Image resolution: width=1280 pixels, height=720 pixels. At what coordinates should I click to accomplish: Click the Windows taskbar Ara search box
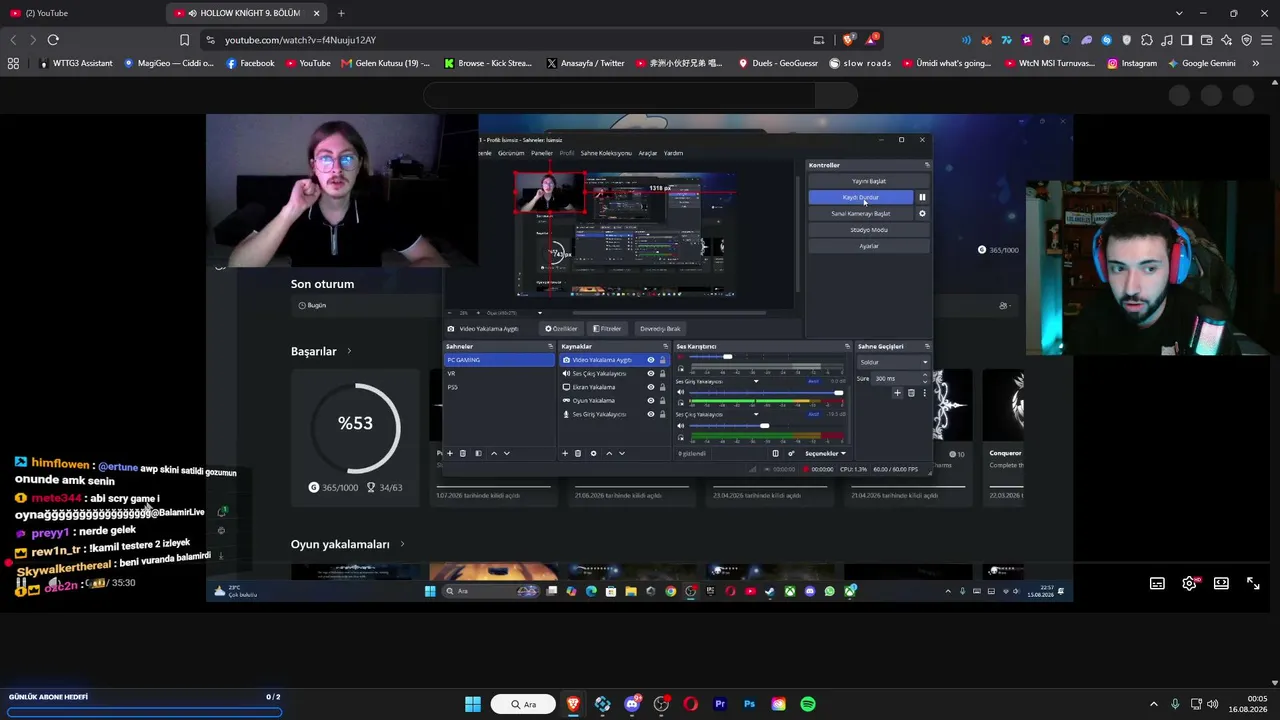pos(523,704)
